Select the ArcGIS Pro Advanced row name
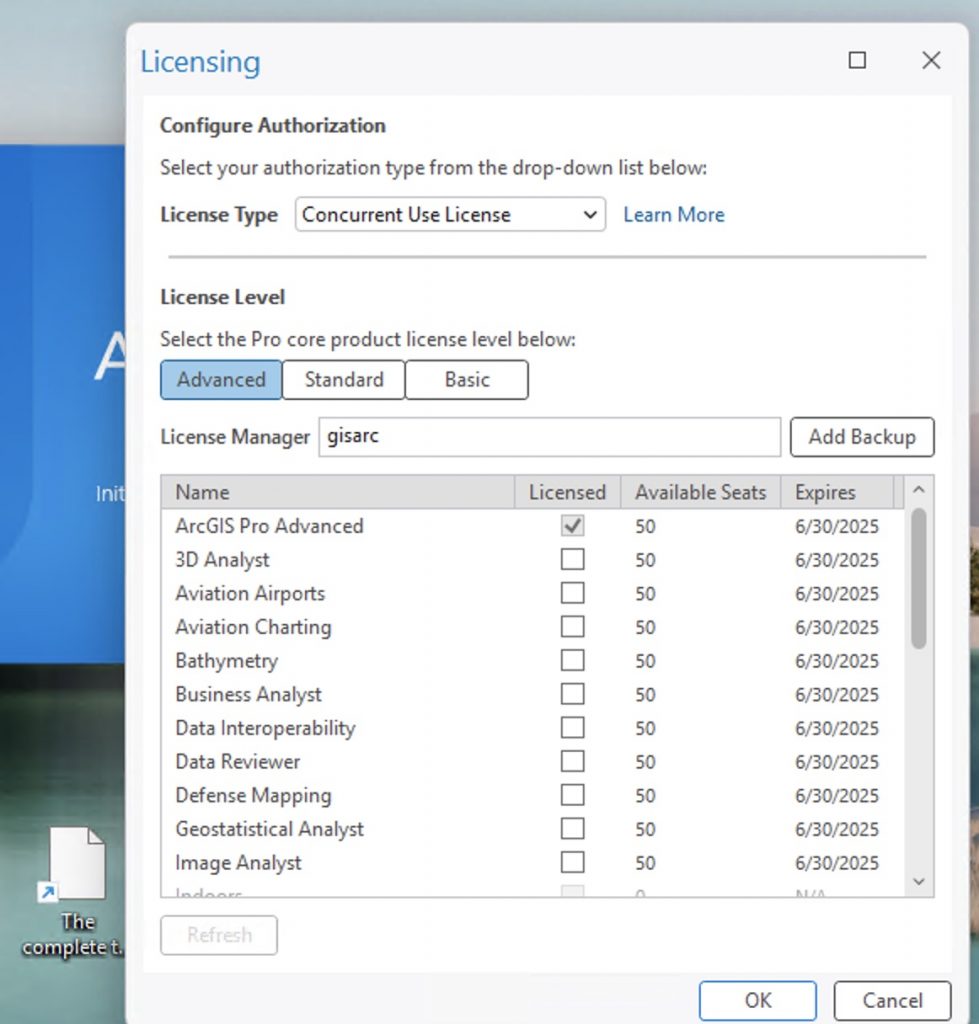 [x=269, y=526]
